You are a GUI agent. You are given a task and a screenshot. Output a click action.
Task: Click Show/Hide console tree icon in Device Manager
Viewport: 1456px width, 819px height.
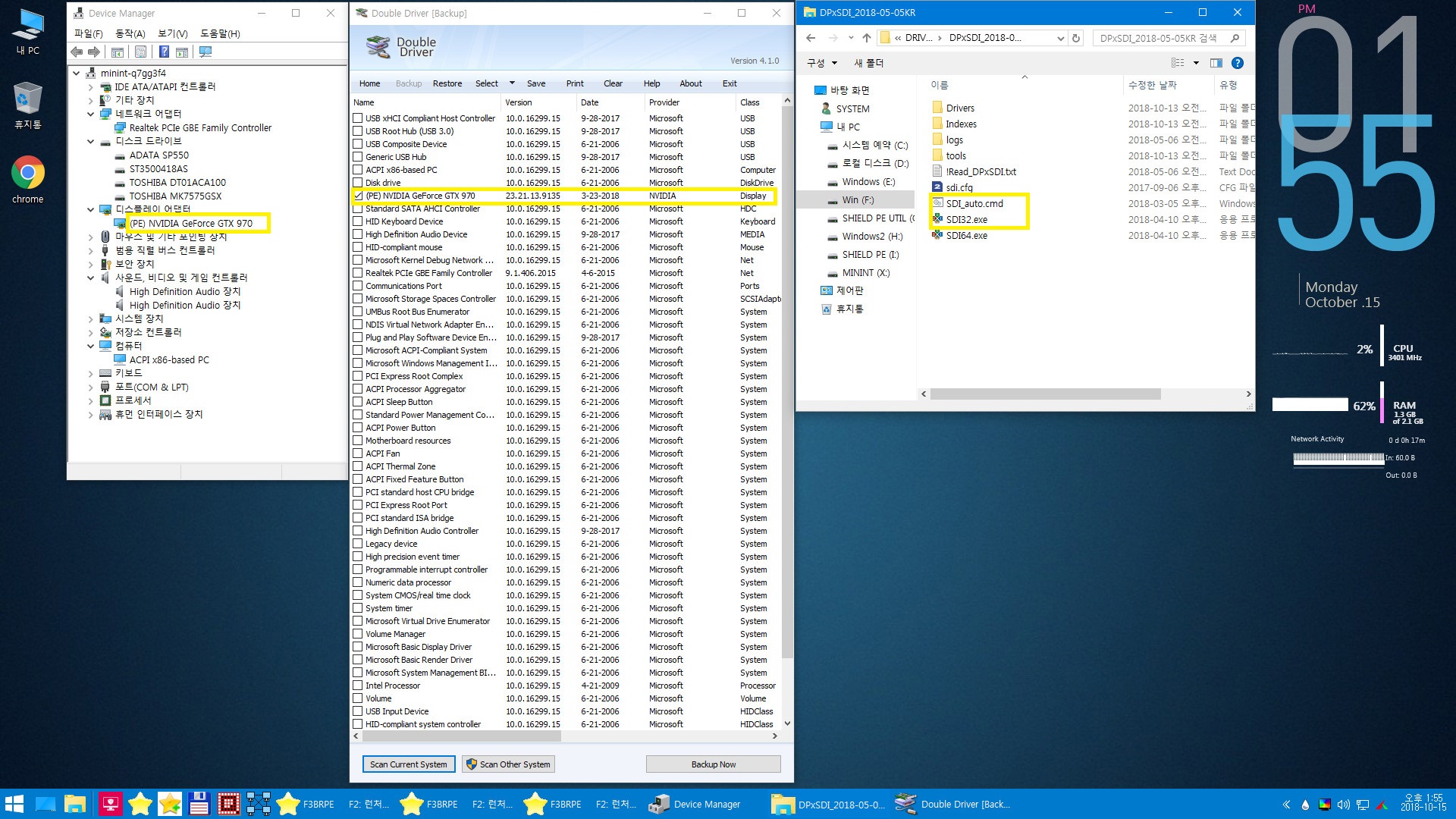(x=118, y=52)
